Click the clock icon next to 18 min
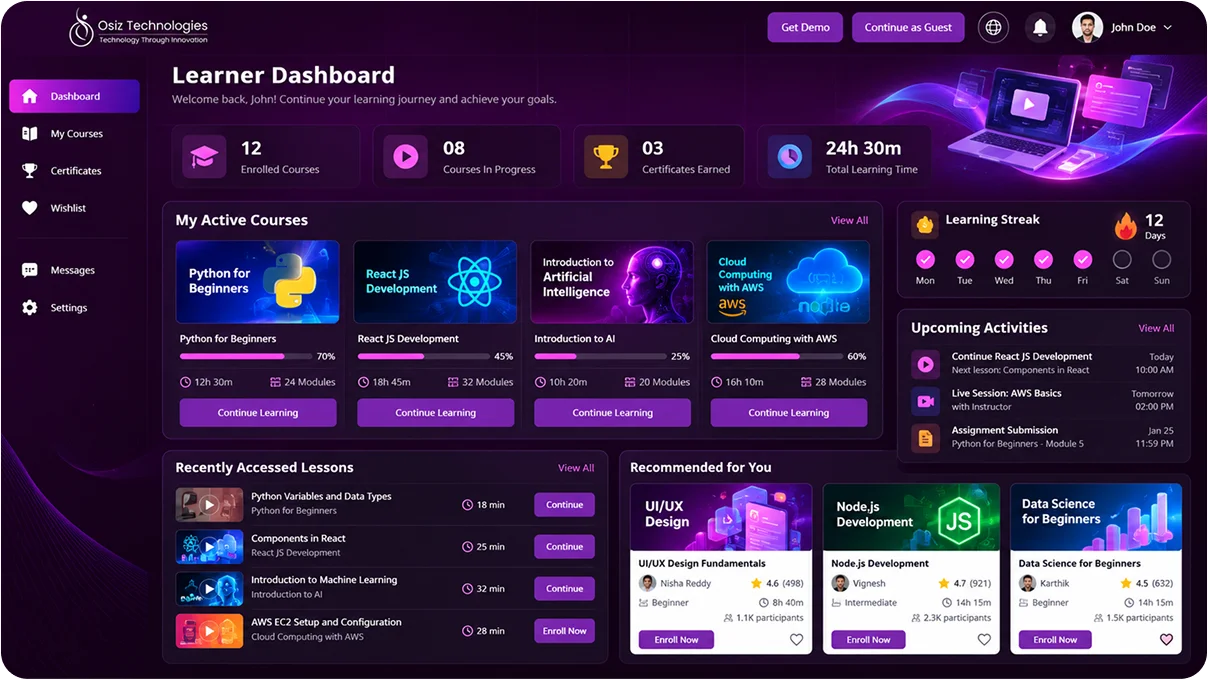This screenshot has height=680, width=1208. tap(467, 505)
